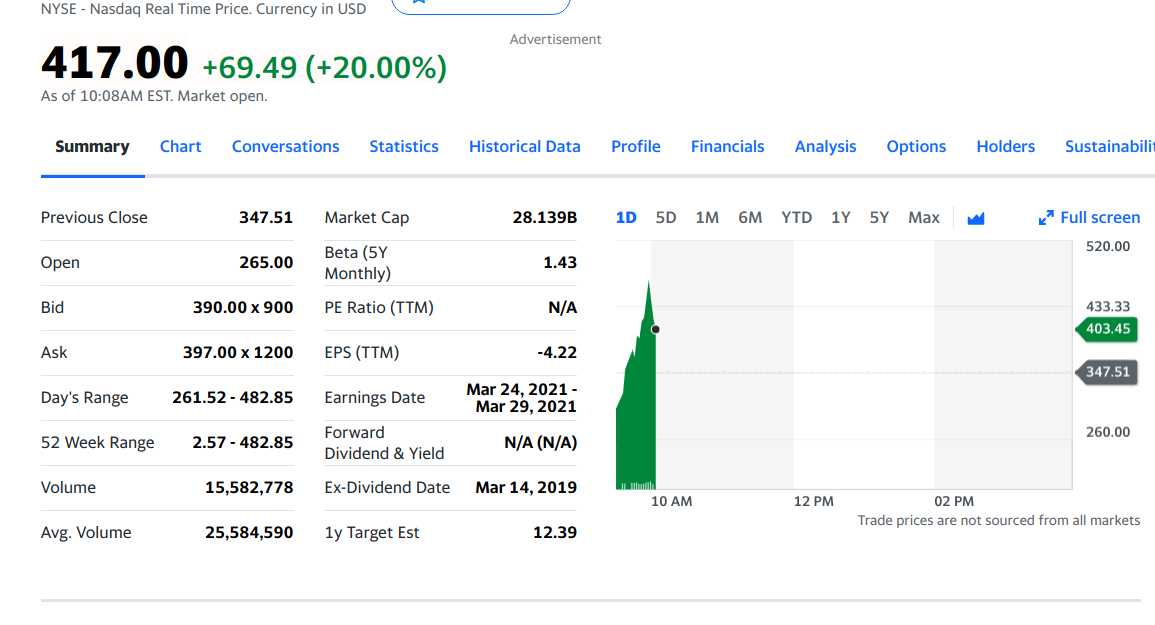Click the 12 PM chart axis label
Image resolution: width=1155 pixels, height=625 pixels.
point(814,501)
